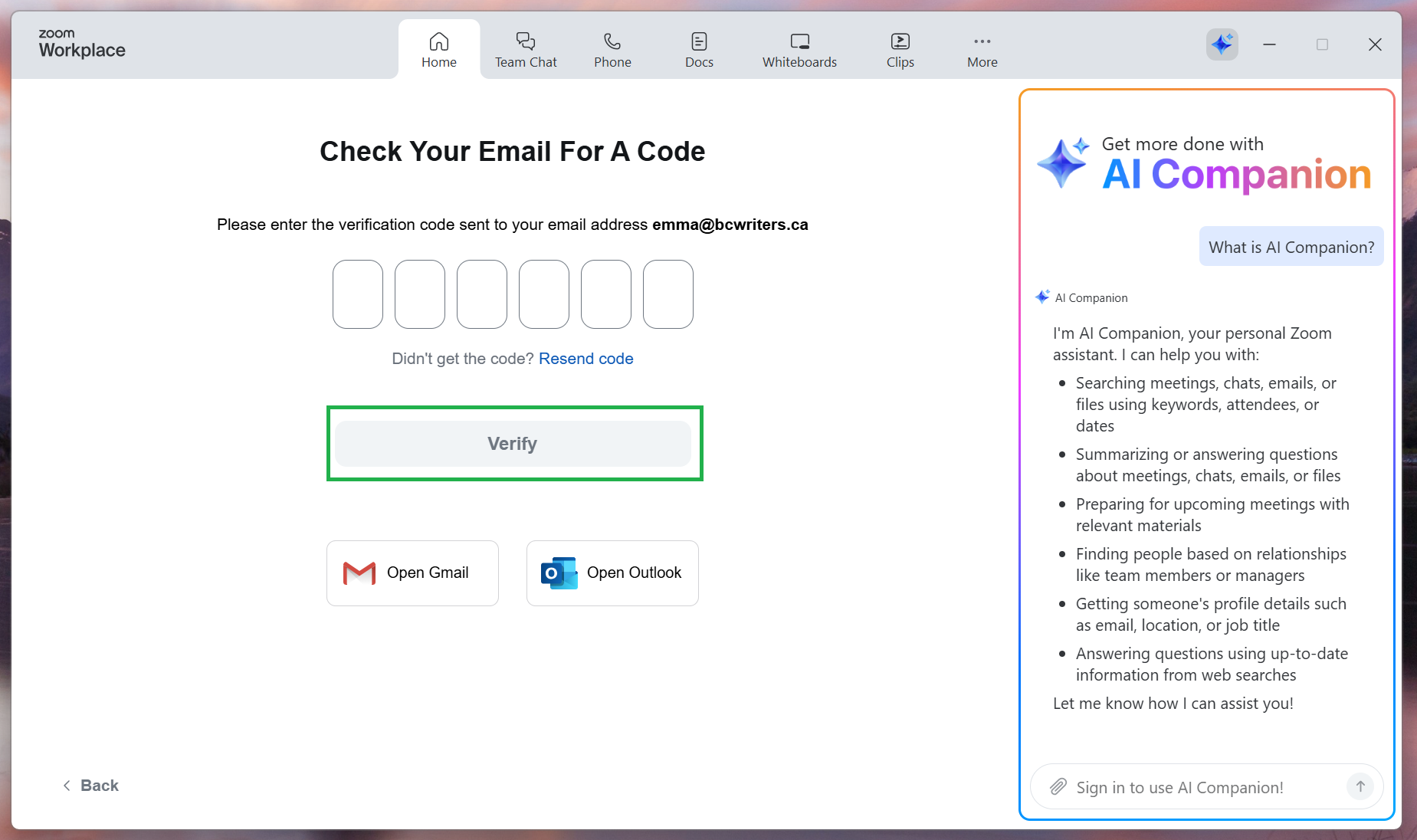Image resolution: width=1417 pixels, height=840 pixels.
Task: Open the Phone tab
Action: [612, 50]
